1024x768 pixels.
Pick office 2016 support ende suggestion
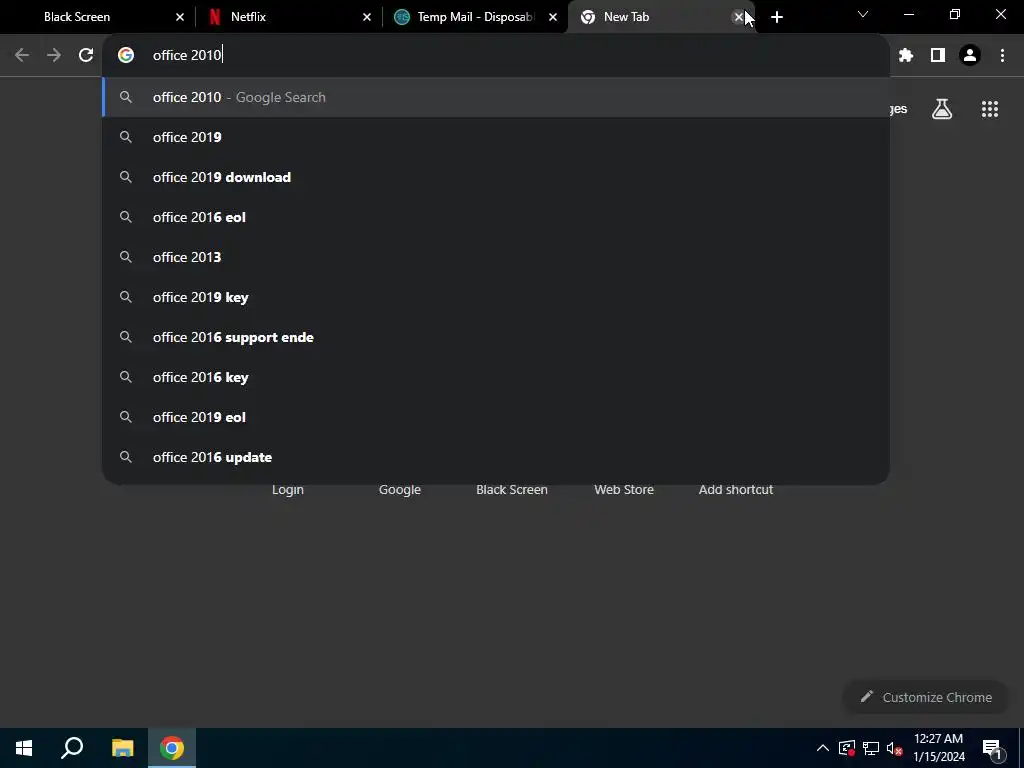[496, 337]
